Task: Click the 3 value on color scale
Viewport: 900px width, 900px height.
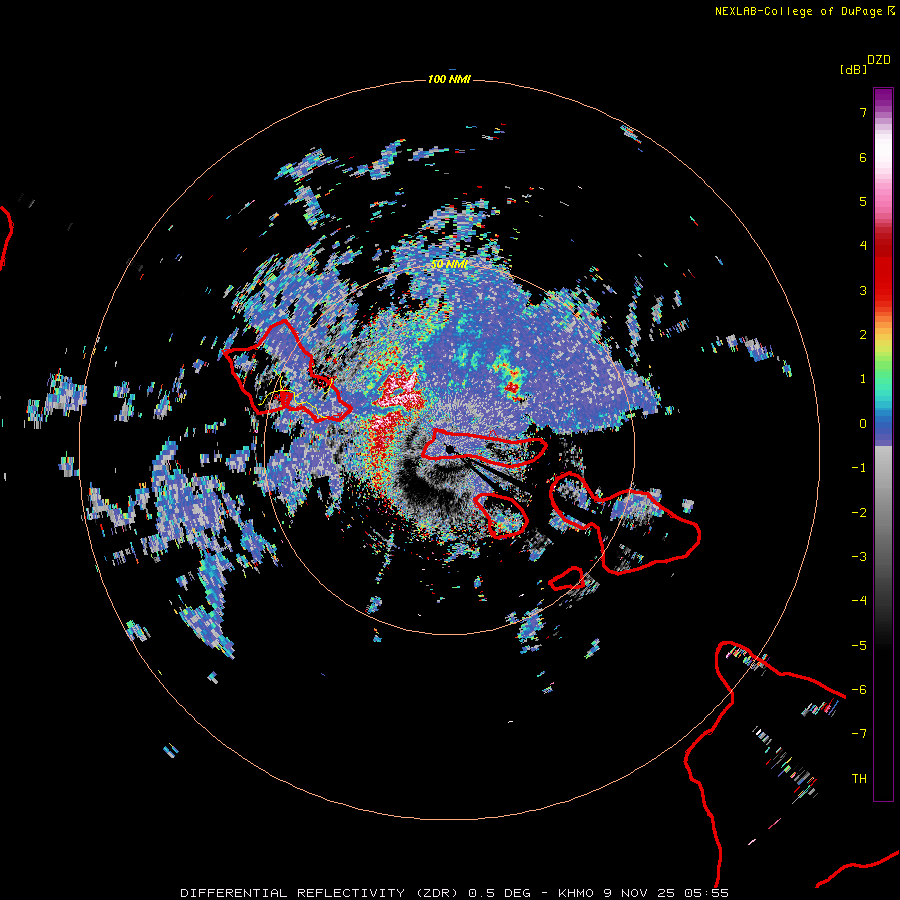Action: [863, 290]
